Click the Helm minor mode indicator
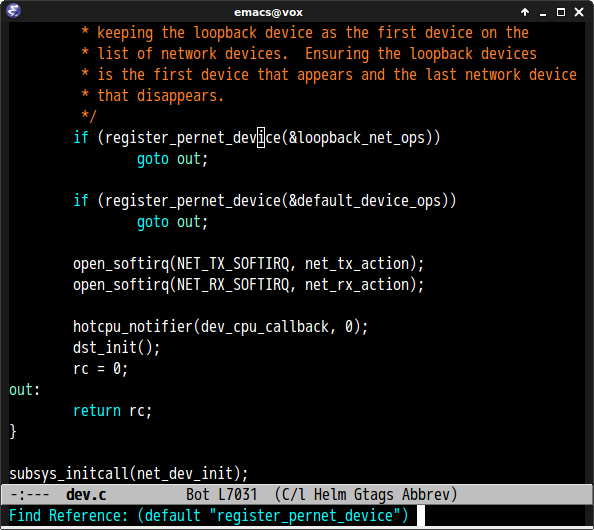 330,494
